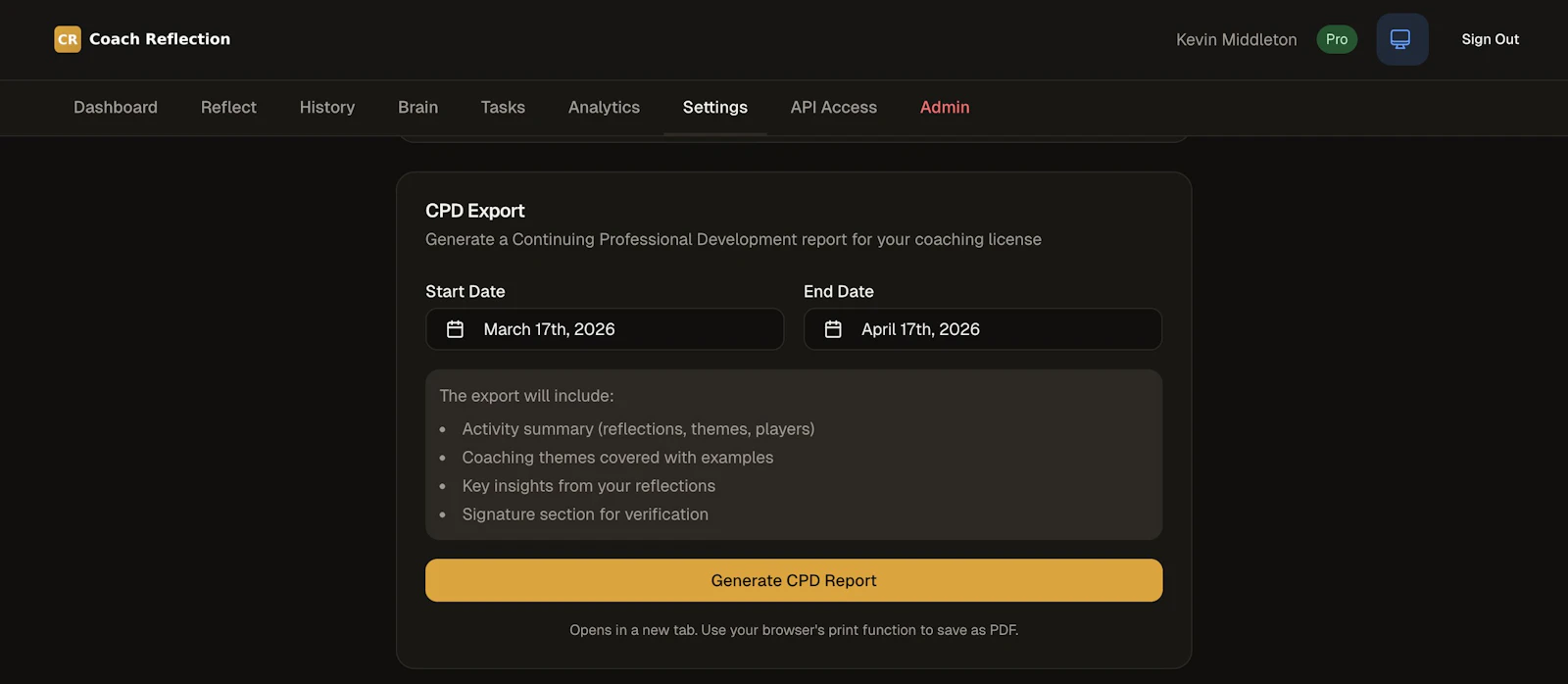Click the Kevin Middleton user name
The image size is (1568, 684).
point(1236,39)
